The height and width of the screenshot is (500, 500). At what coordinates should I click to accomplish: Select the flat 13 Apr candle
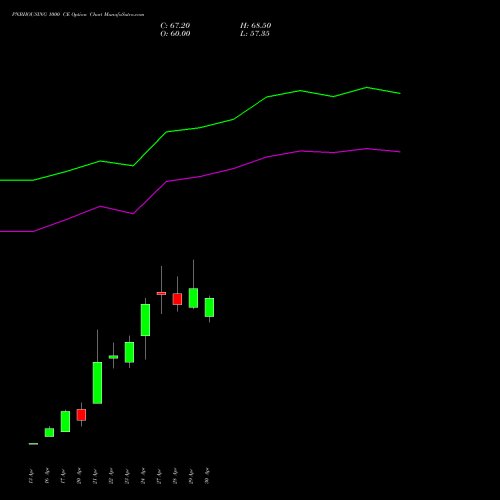33,444
